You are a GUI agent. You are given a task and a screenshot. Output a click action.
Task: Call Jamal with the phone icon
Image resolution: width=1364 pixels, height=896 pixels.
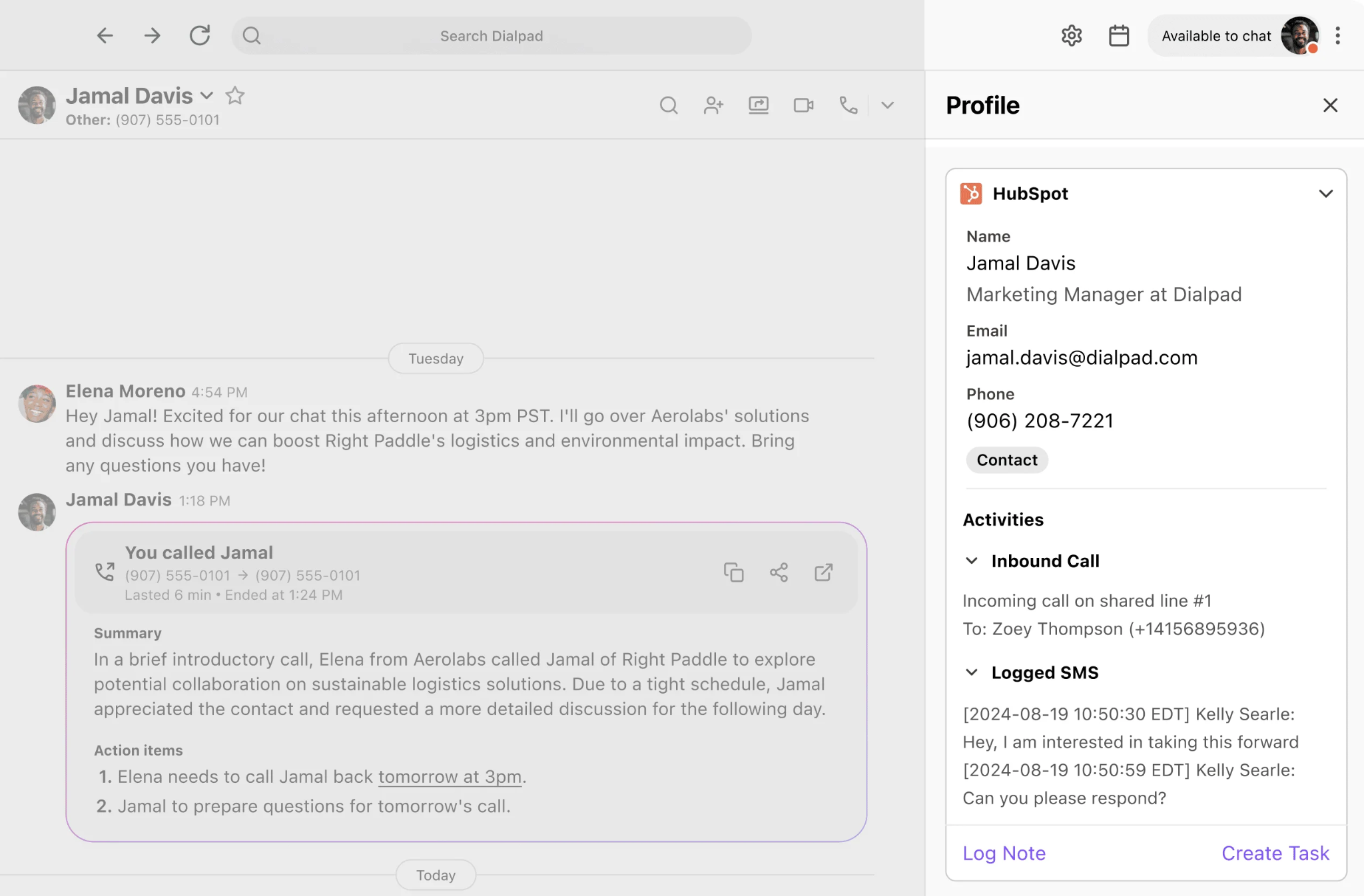tap(849, 105)
